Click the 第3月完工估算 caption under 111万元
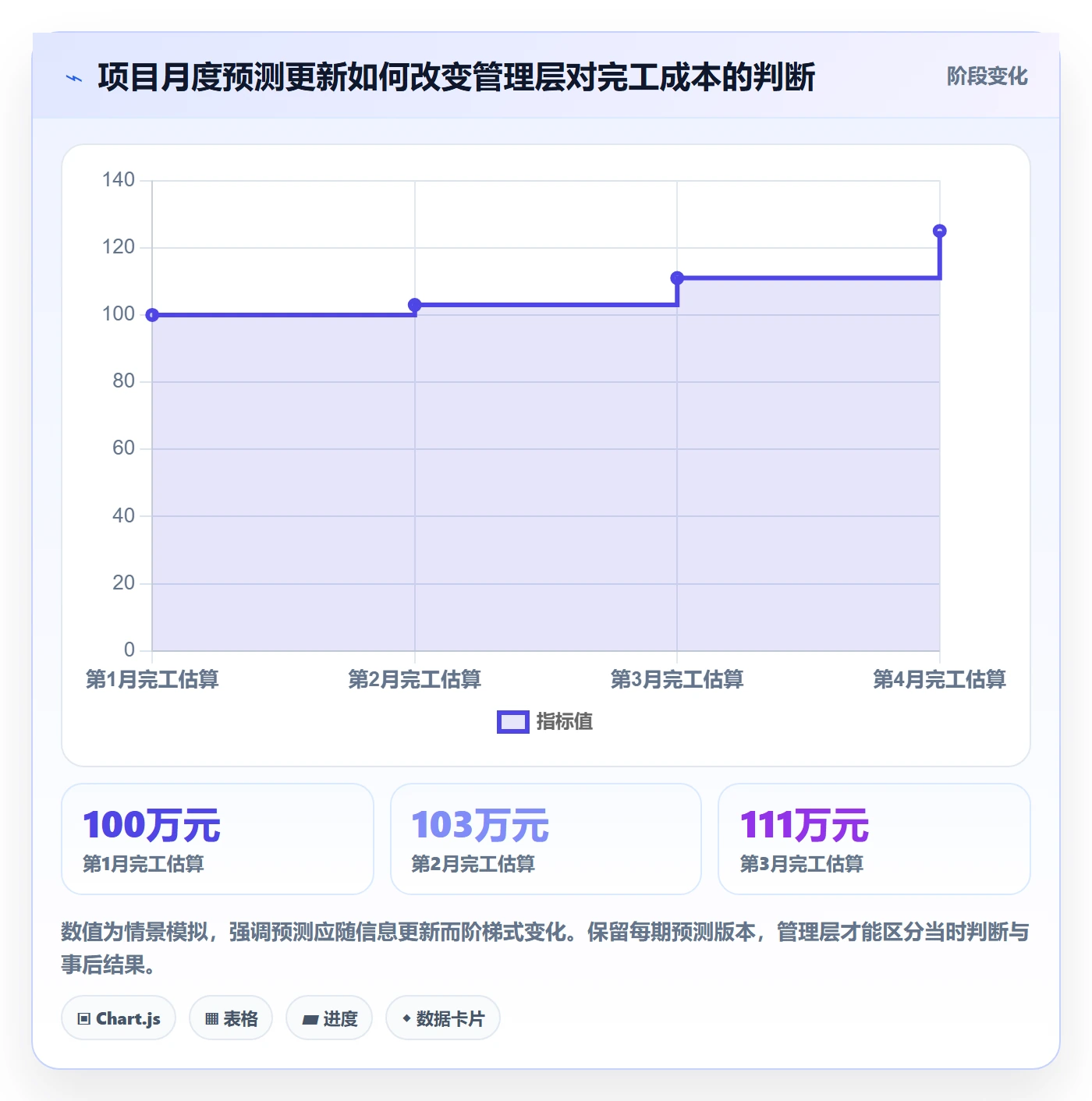This screenshot has height=1101, width=1092. click(802, 864)
